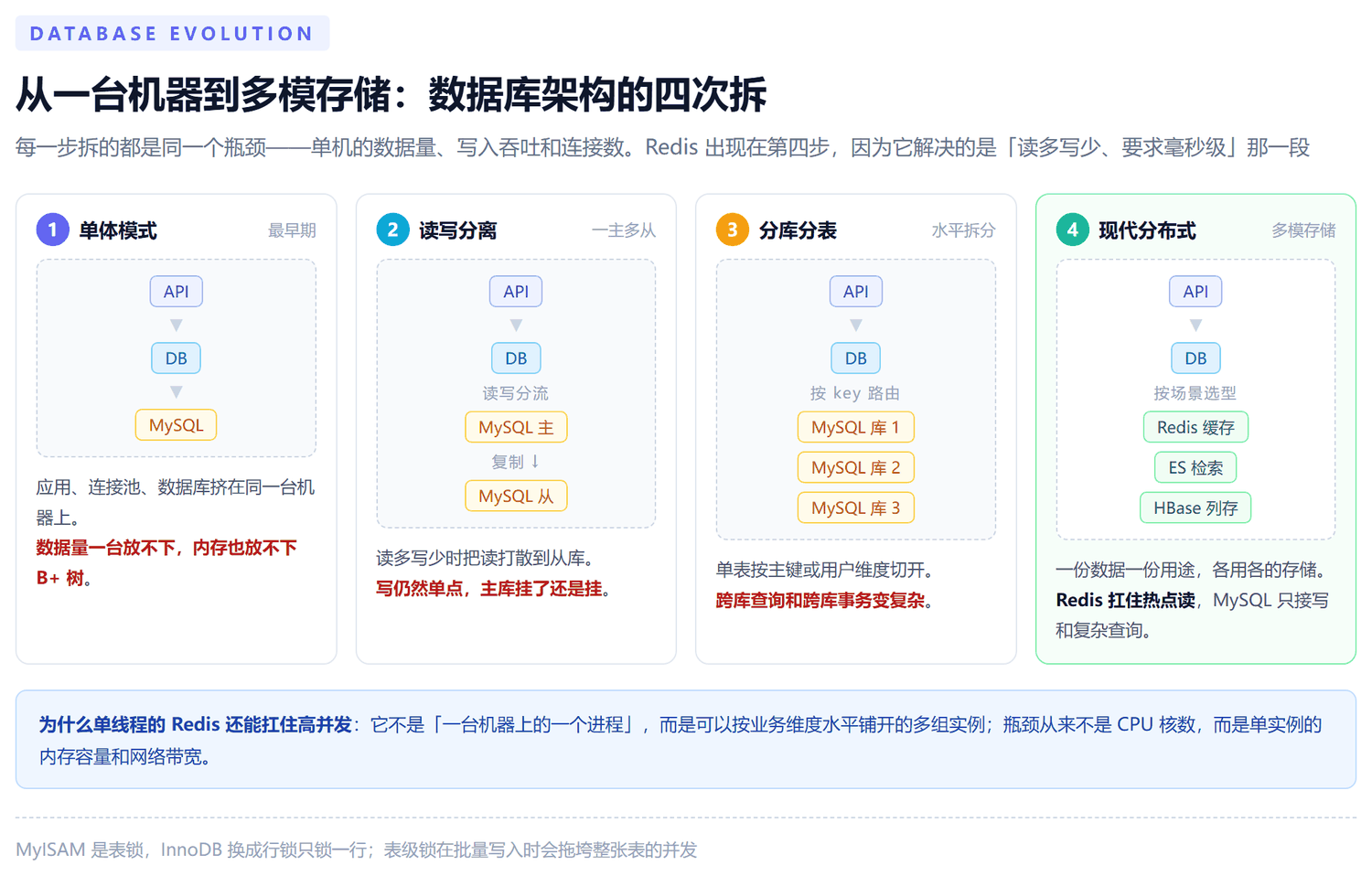This screenshot has height=876, width=1372.
Task: Select the HBase 列存 chip
Action: [x=1195, y=507]
